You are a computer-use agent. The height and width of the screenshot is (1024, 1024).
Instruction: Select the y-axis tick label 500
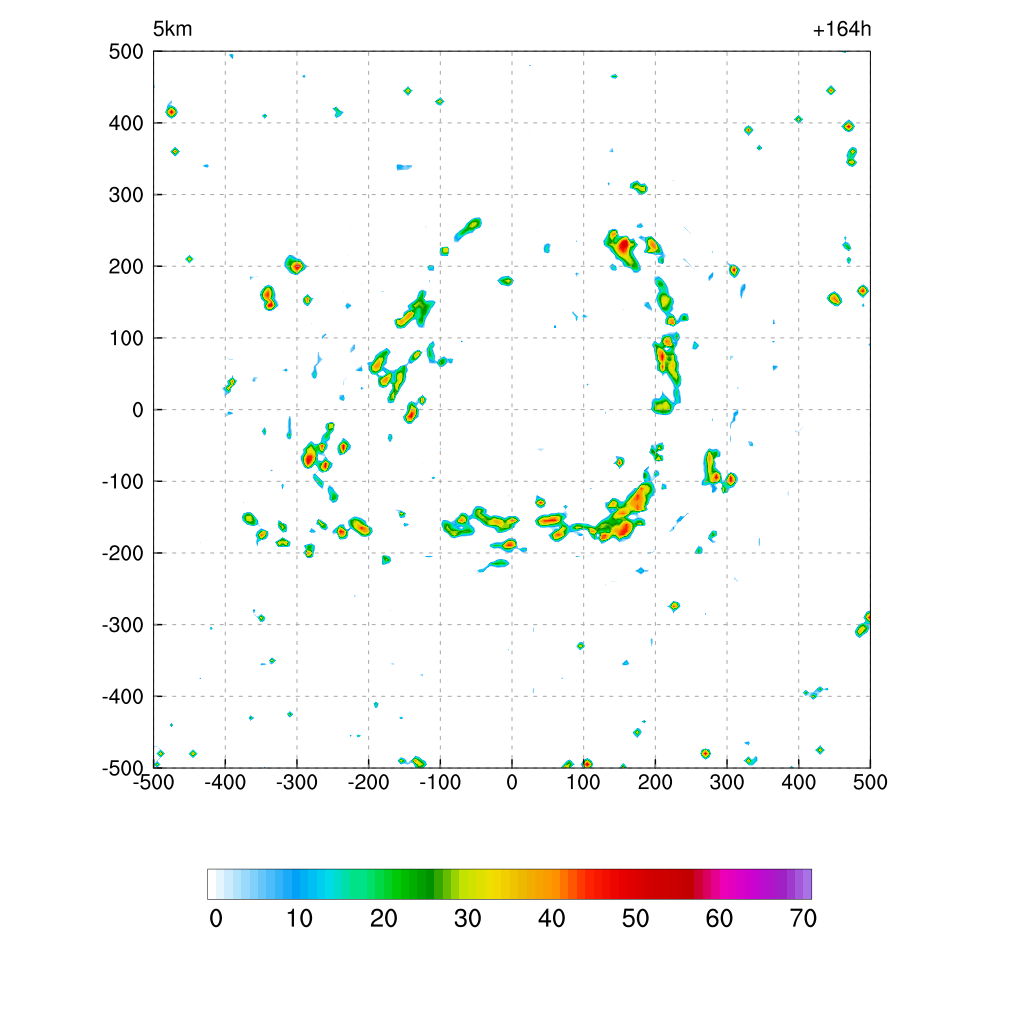pyautogui.click(x=126, y=52)
